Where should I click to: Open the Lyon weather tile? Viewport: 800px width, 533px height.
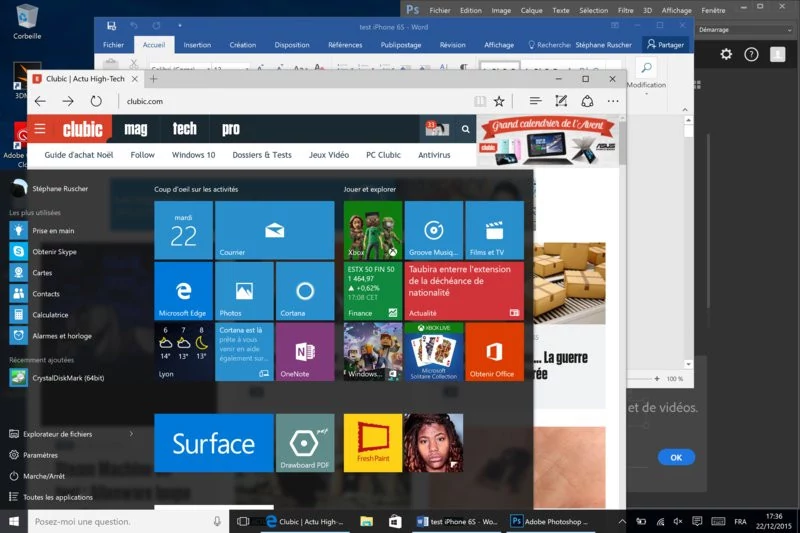tap(183, 351)
